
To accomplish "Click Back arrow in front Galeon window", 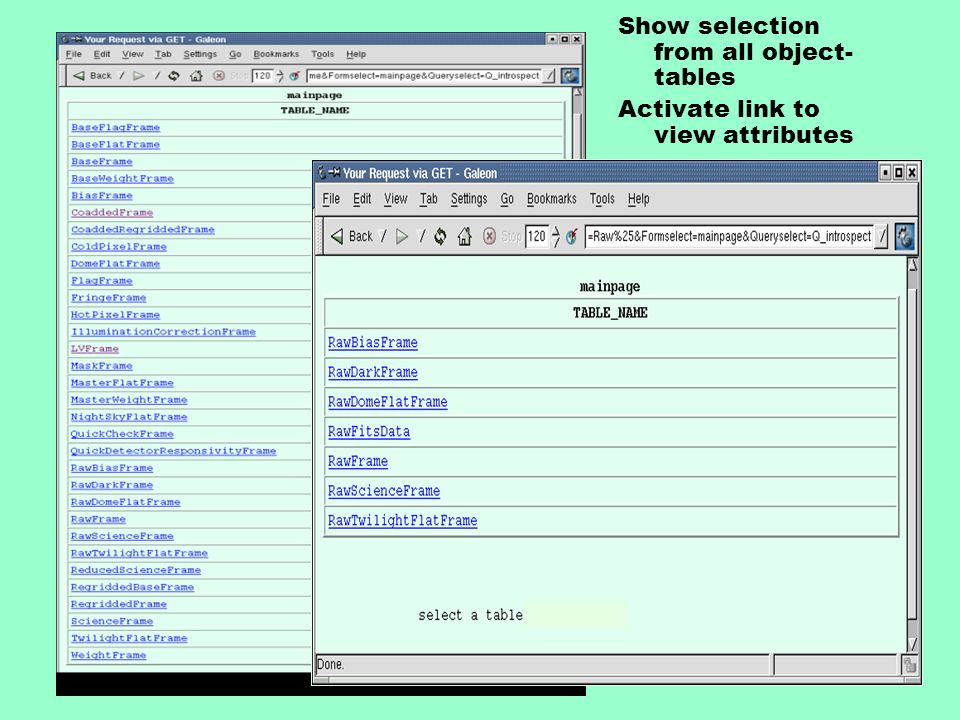I will click(337, 236).
